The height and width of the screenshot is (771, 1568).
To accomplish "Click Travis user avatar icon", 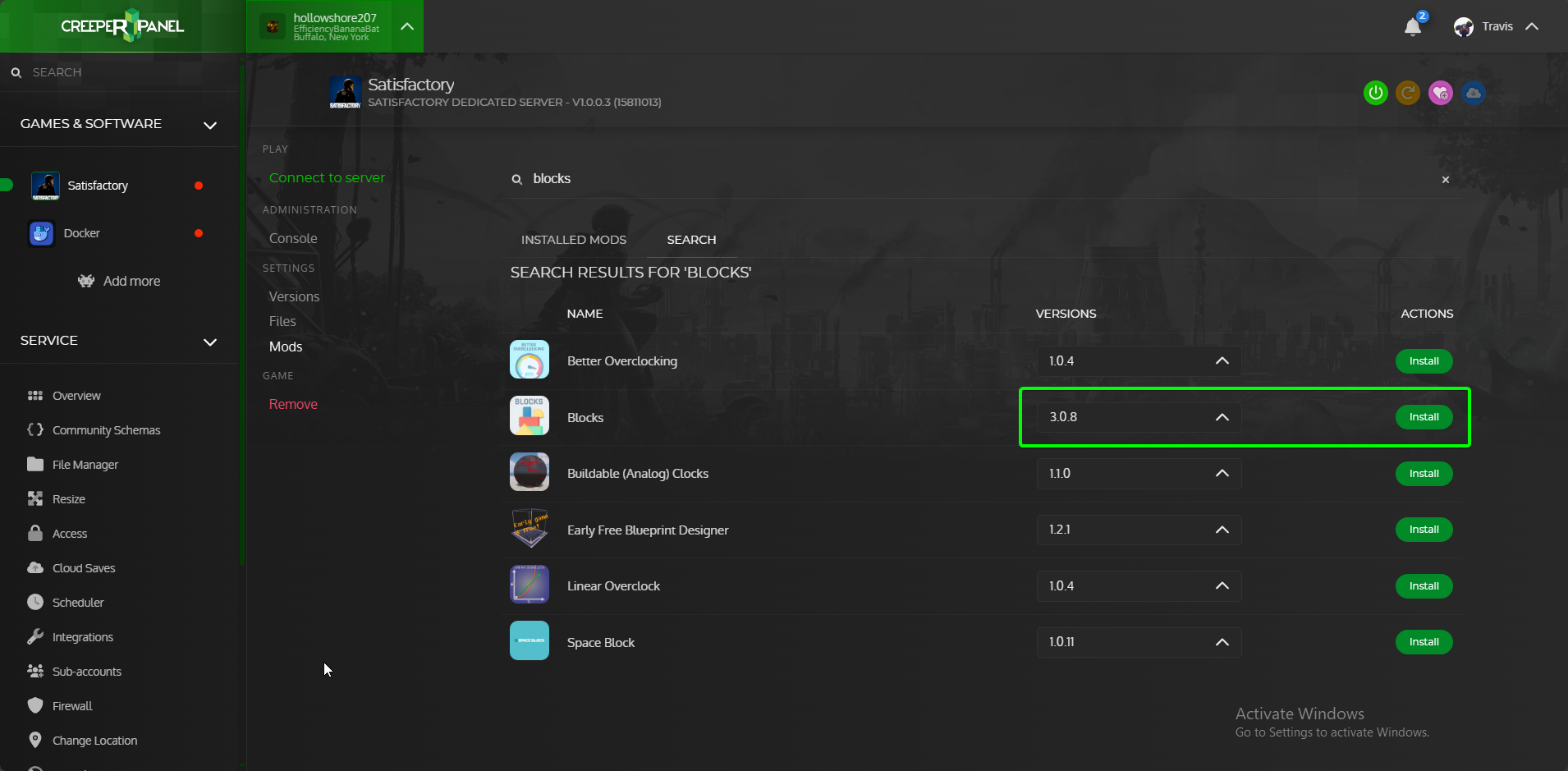I will tap(1463, 27).
